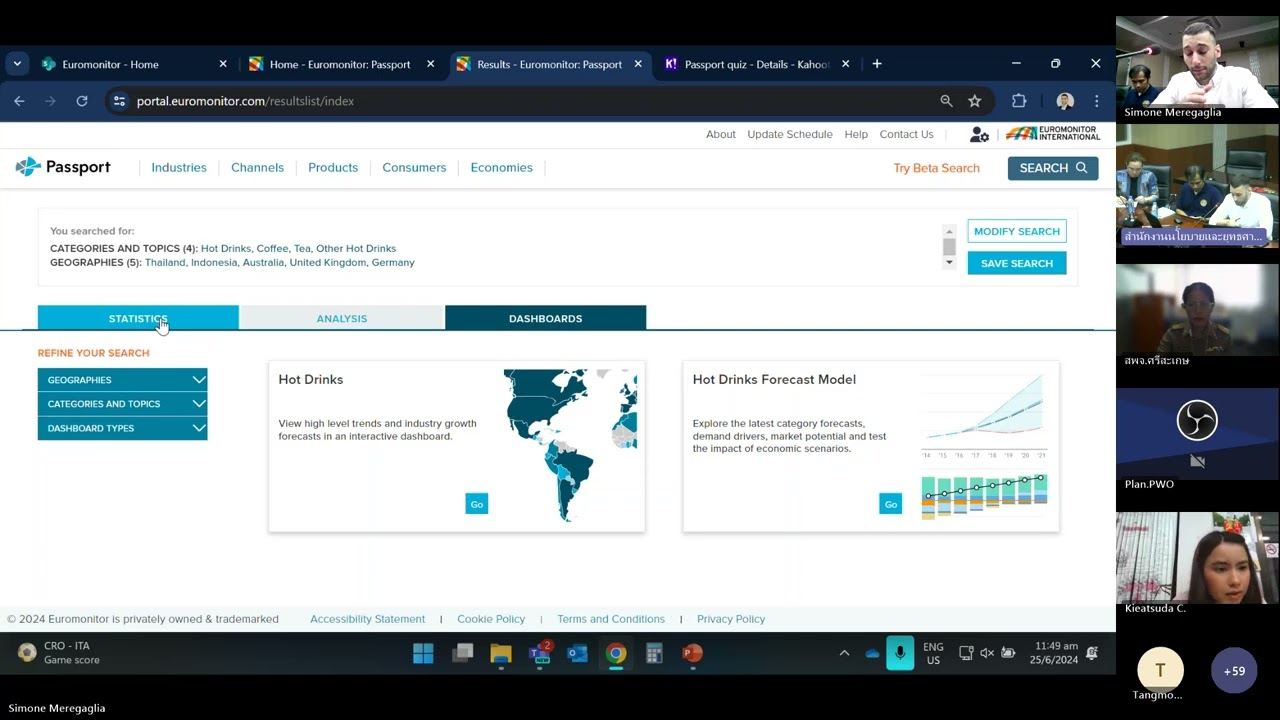Open Task View on taskbar

coord(462,653)
